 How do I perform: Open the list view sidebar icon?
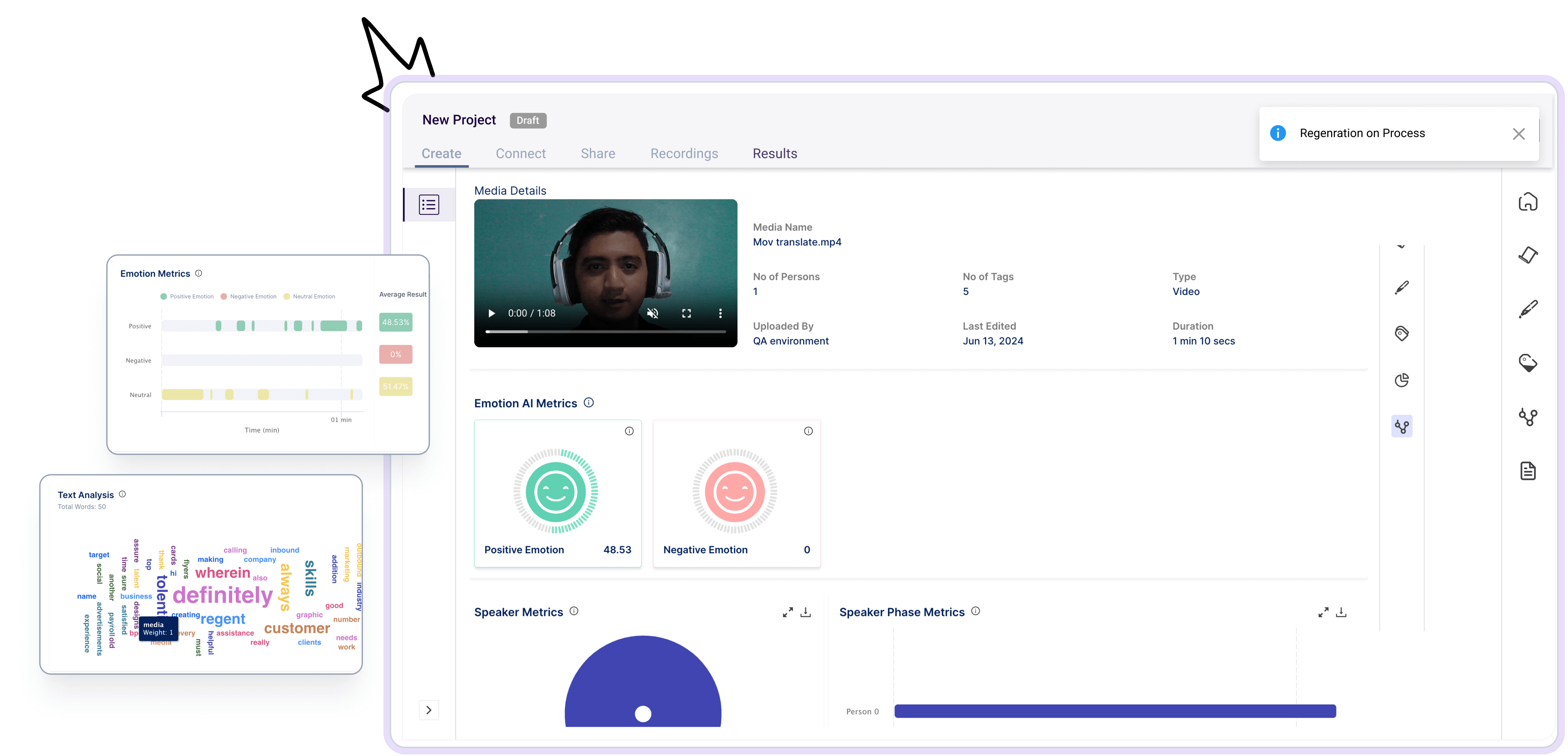[429, 205]
